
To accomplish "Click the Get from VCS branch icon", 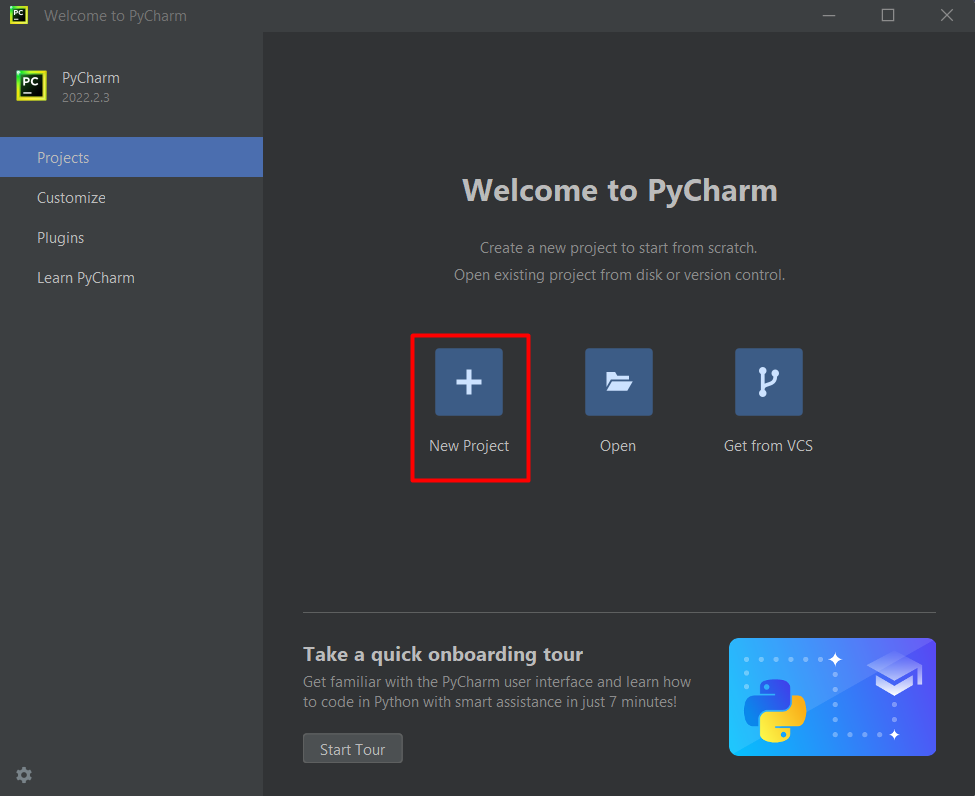I will (x=769, y=382).
